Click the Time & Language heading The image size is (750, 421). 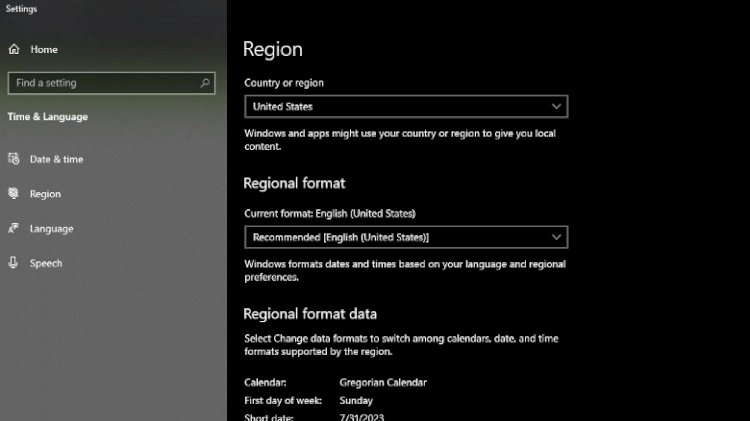[x=48, y=117]
